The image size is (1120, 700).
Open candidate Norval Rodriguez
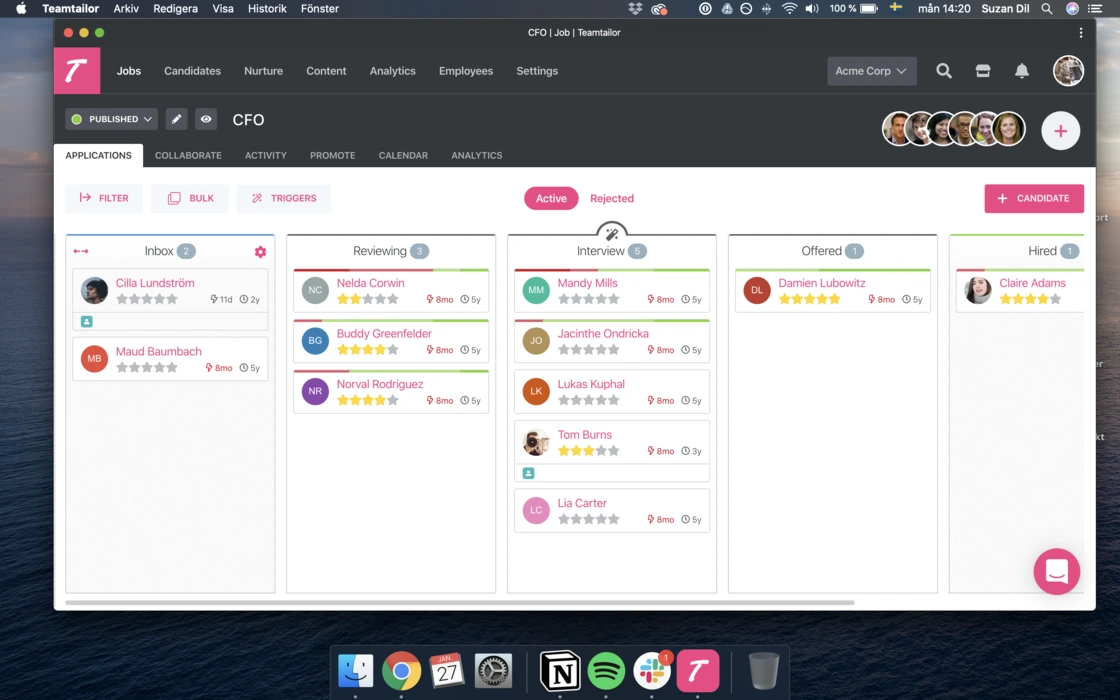[x=379, y=384]
